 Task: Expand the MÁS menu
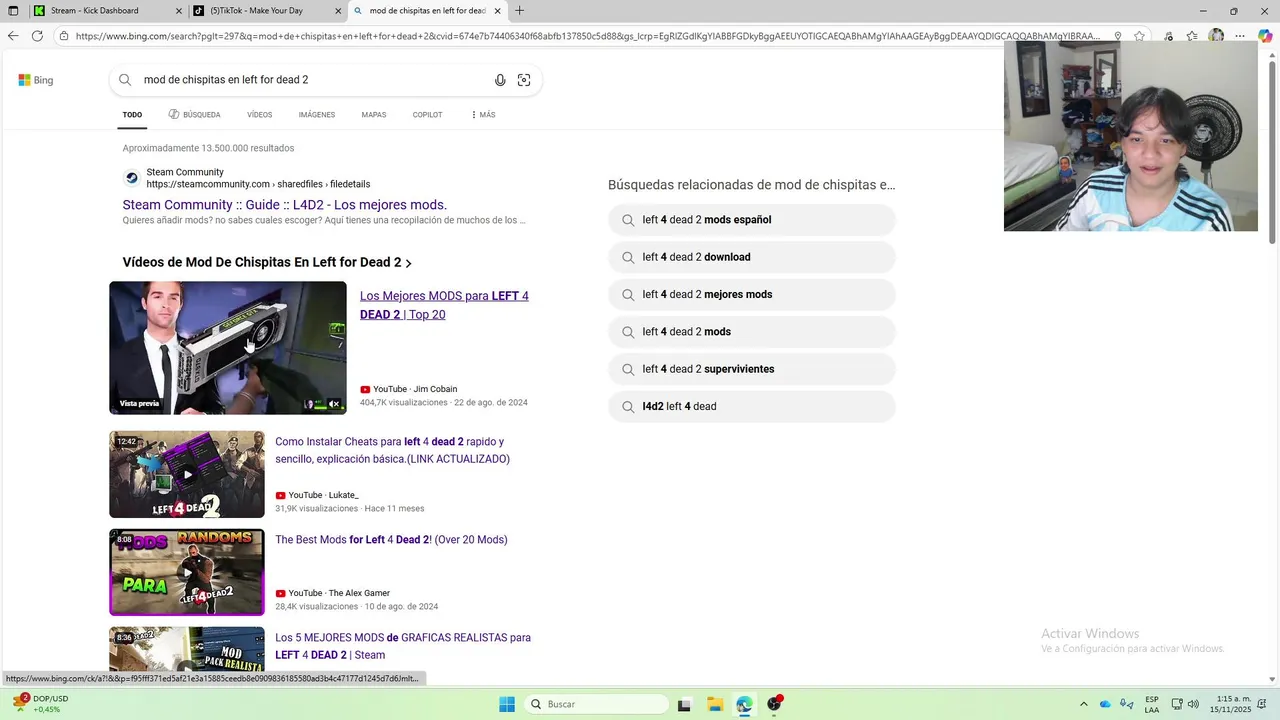pos(483,115)
